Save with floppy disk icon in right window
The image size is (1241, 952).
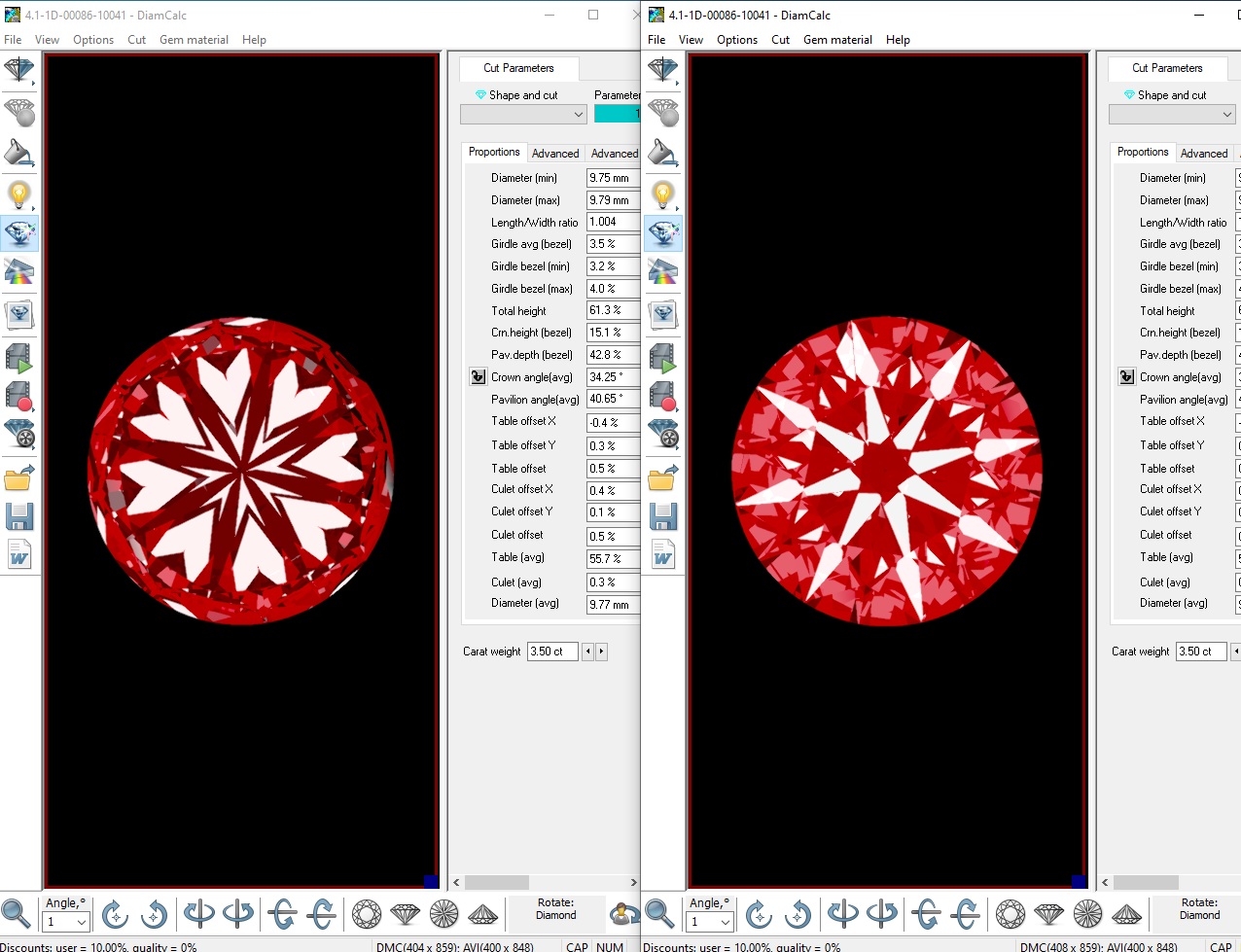[x=663, y=515]
